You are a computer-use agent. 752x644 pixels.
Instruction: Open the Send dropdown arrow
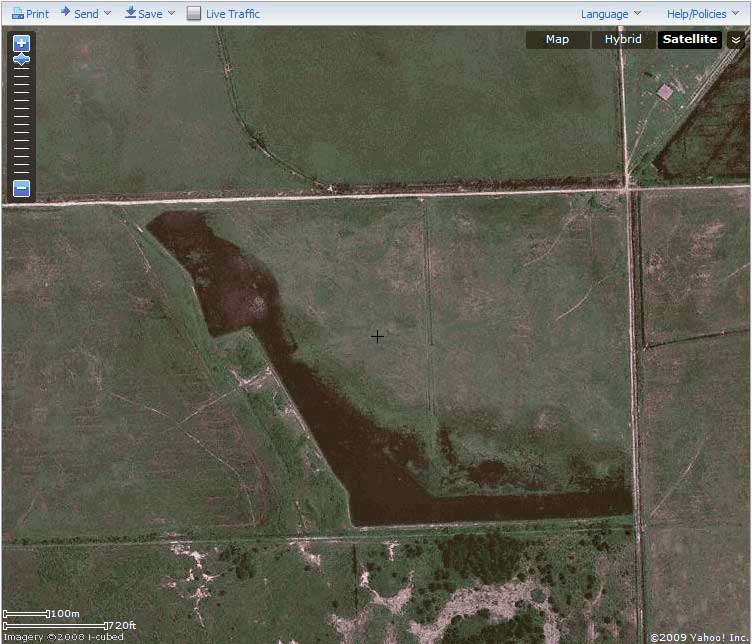[x=107, y=13]
